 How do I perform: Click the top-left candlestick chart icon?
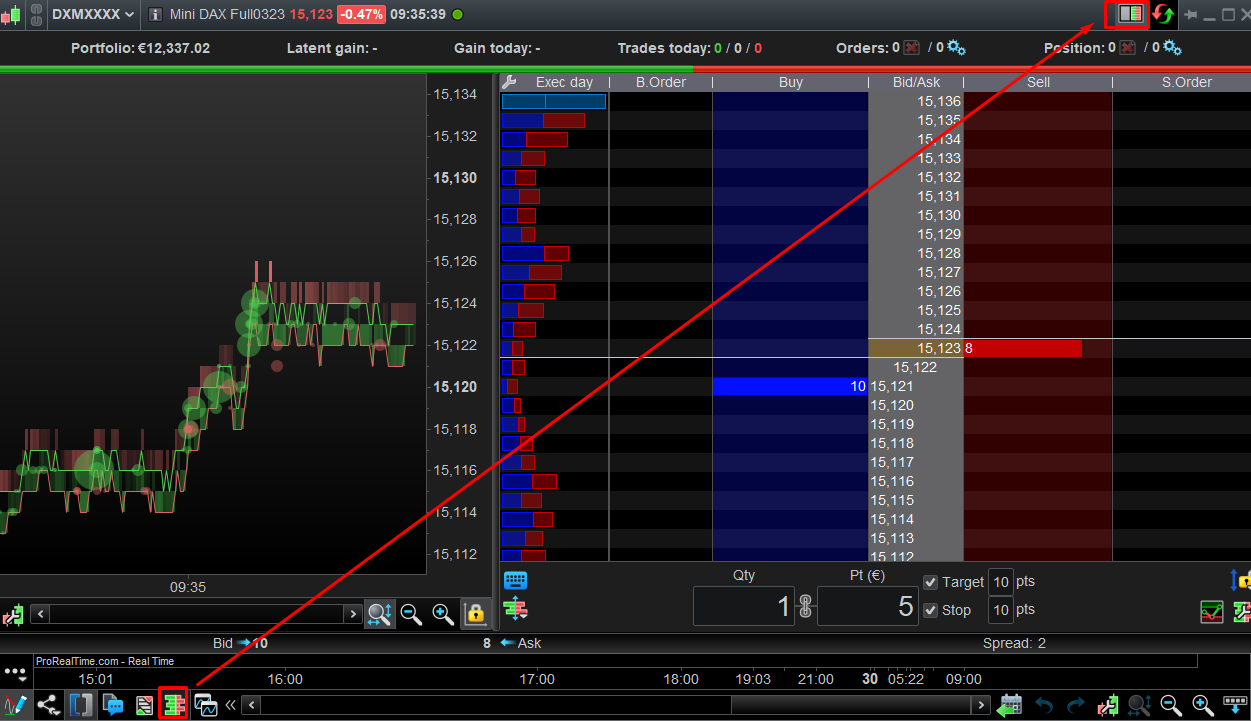click(10, 14)
